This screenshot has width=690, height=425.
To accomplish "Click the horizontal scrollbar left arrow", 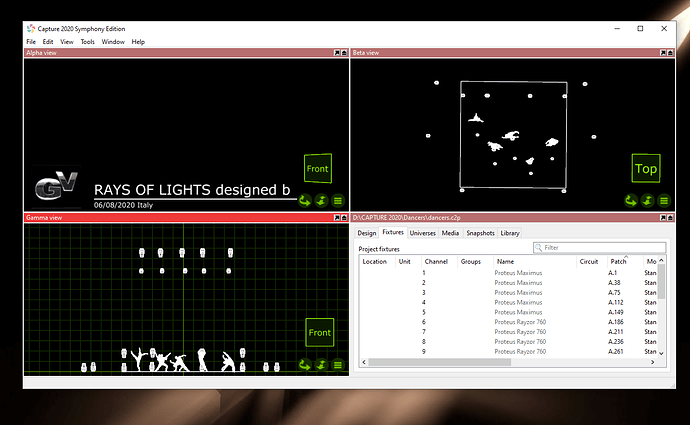I will tap(363, 362).
